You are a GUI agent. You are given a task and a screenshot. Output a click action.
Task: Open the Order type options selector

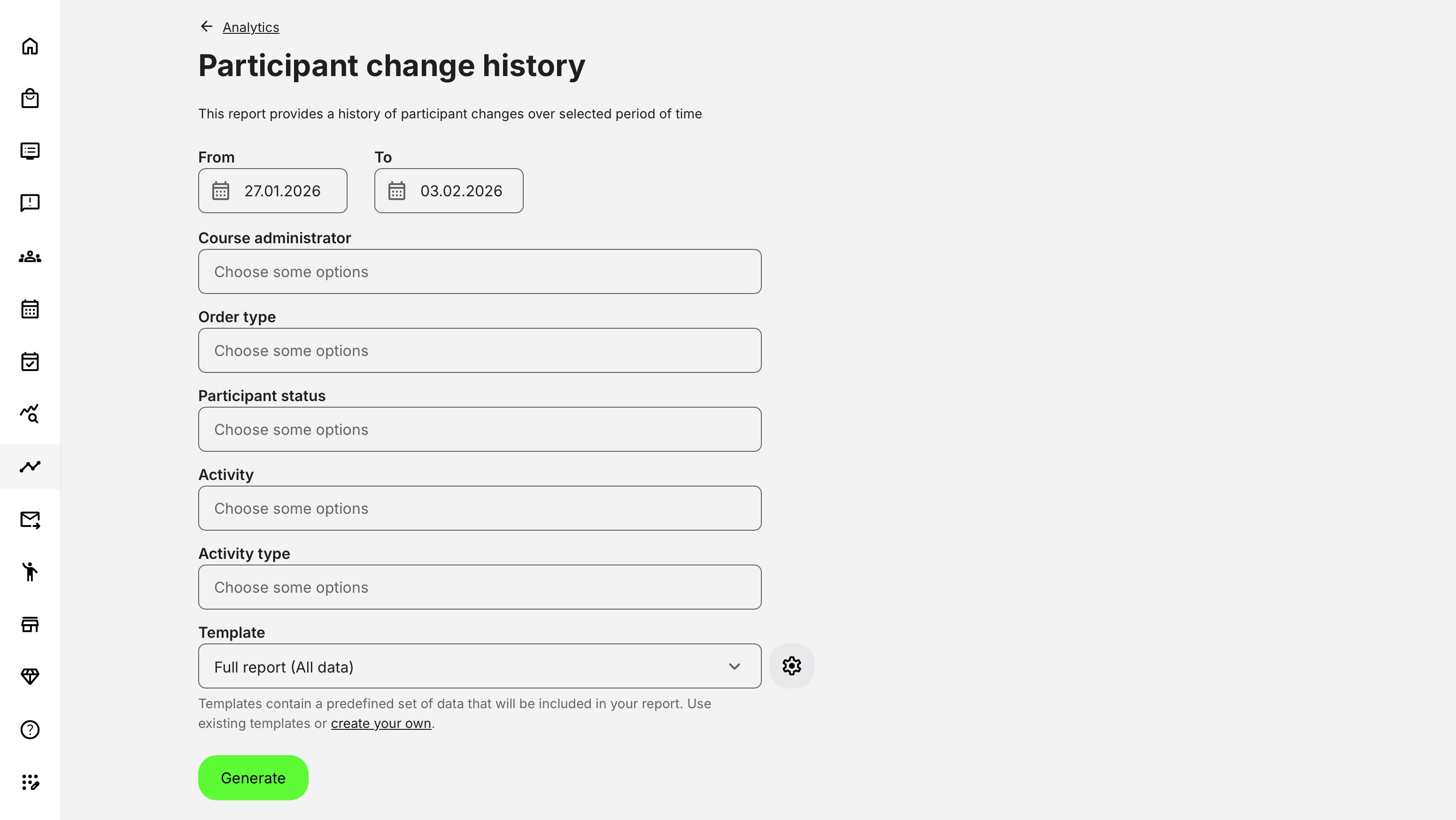pos(479,350)
